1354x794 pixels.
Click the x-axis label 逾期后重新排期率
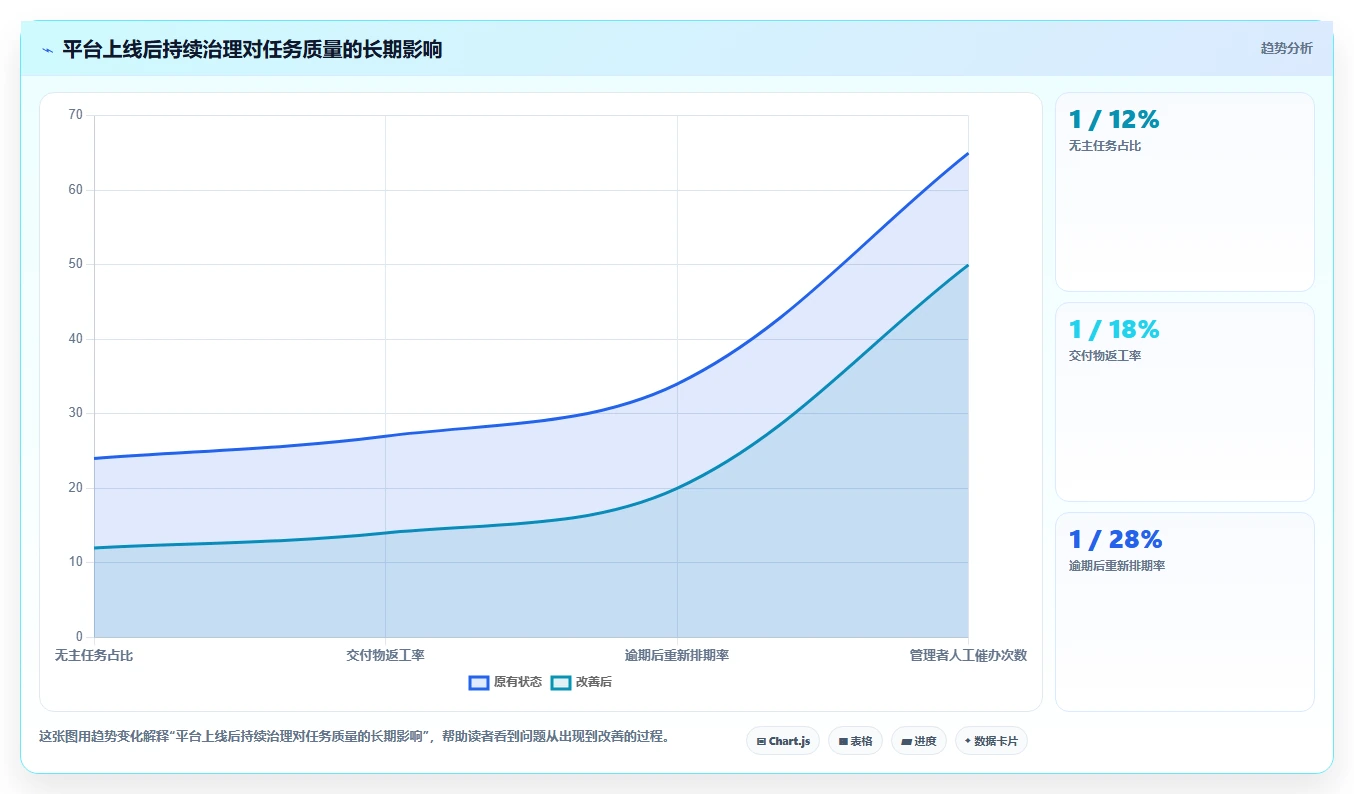(x=677, y=656)
